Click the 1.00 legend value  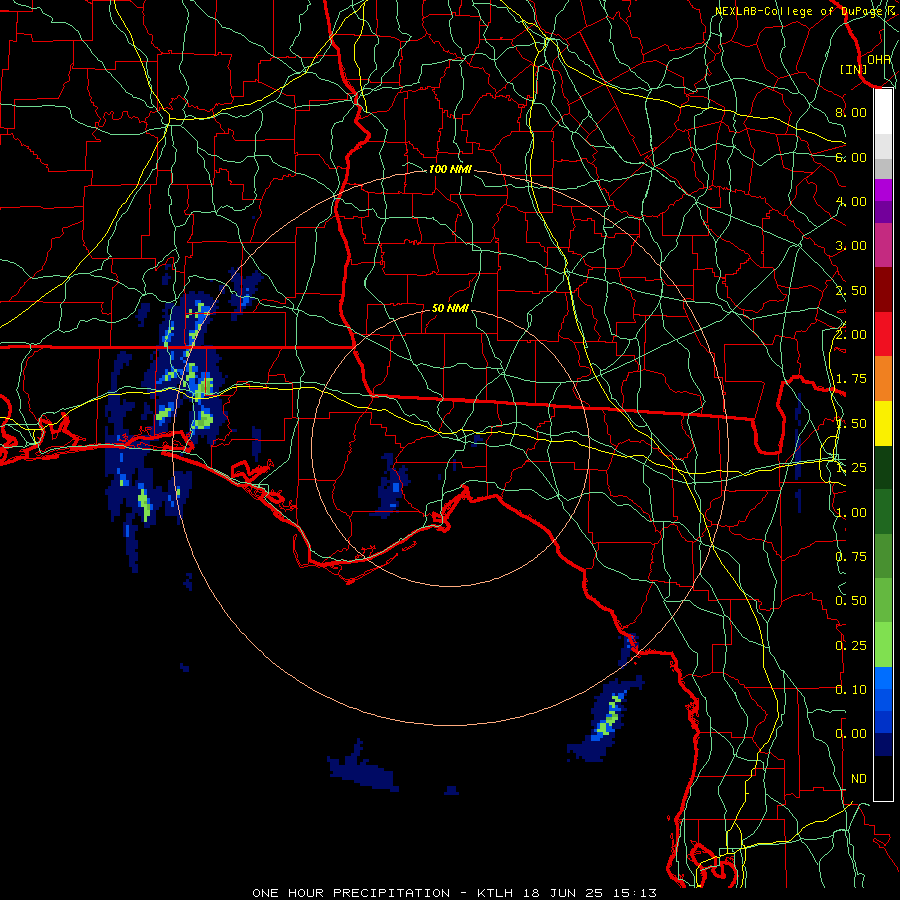coord(851,513)
